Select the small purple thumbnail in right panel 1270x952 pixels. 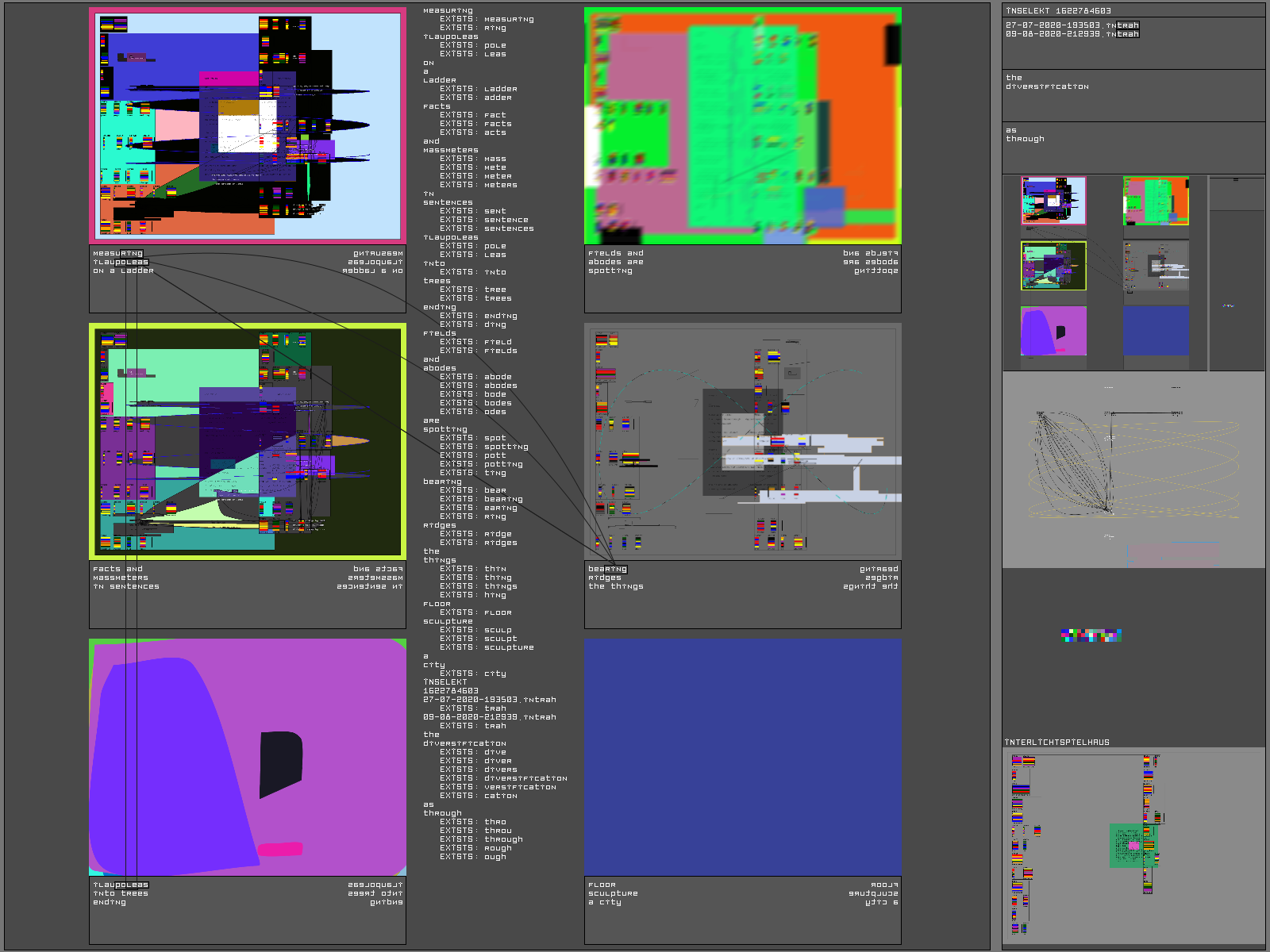(x=1053, y=330)
